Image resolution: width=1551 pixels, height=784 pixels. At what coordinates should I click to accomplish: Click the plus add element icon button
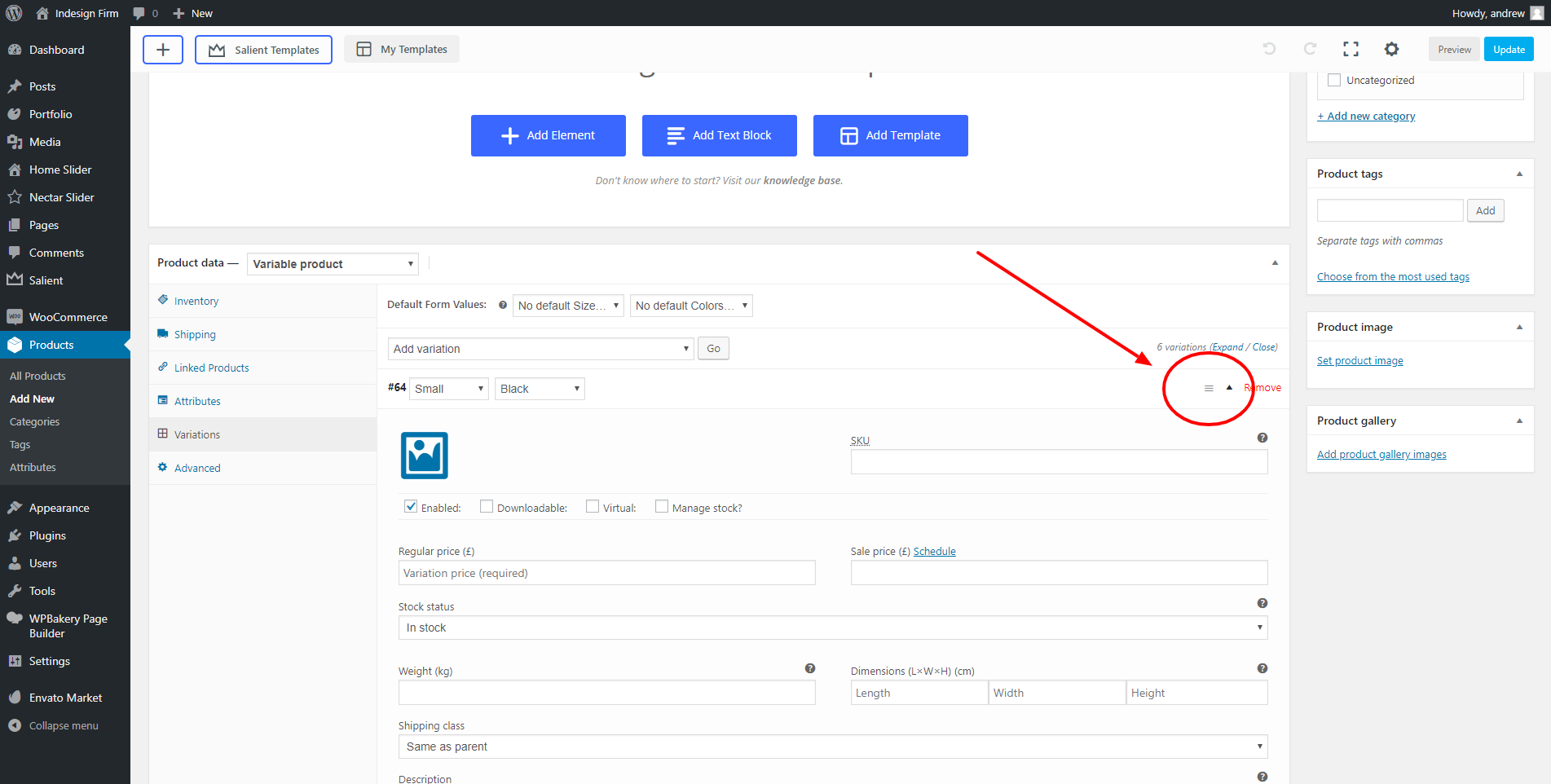pyautogui.click(x=163, y=50)
